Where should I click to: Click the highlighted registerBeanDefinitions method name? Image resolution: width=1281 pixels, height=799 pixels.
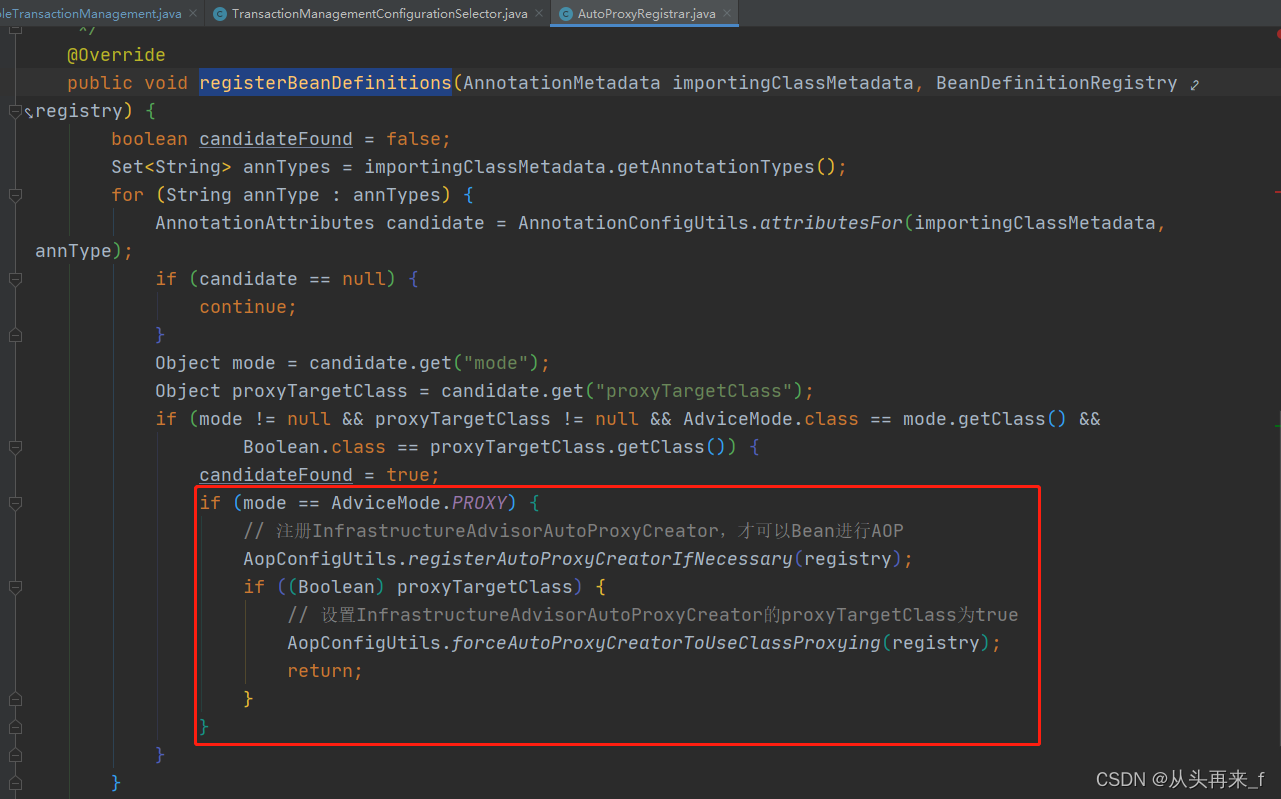click(x=325, y=83)
